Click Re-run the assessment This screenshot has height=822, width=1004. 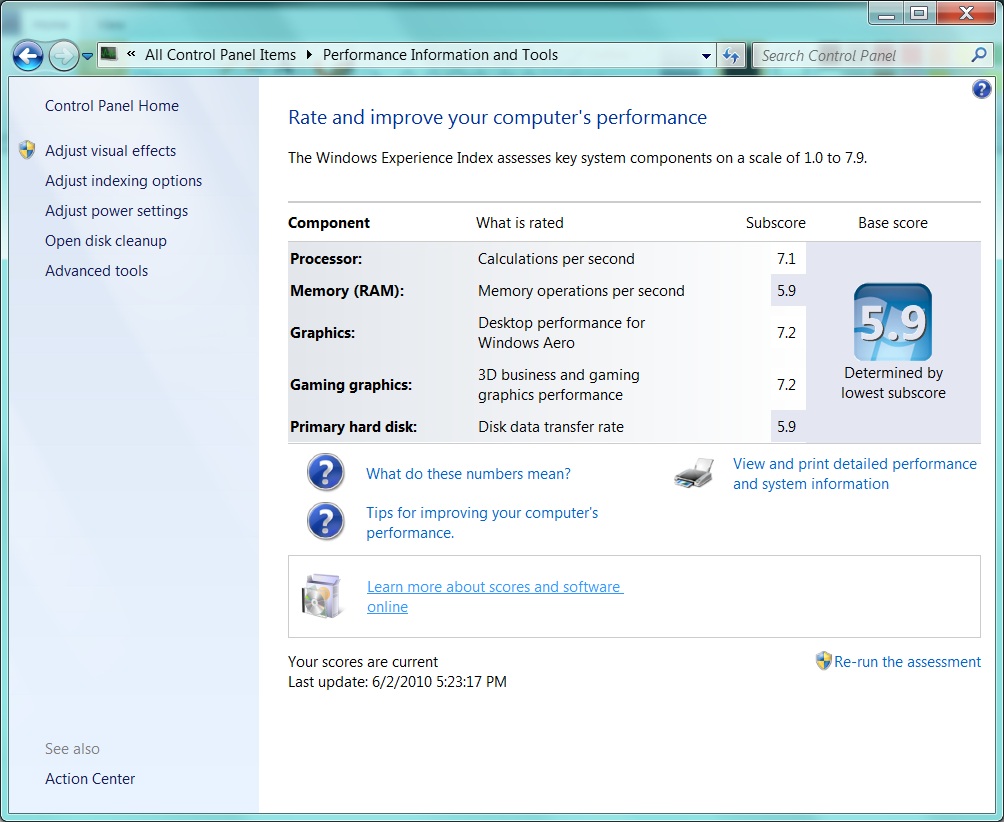tap(907, 661)
